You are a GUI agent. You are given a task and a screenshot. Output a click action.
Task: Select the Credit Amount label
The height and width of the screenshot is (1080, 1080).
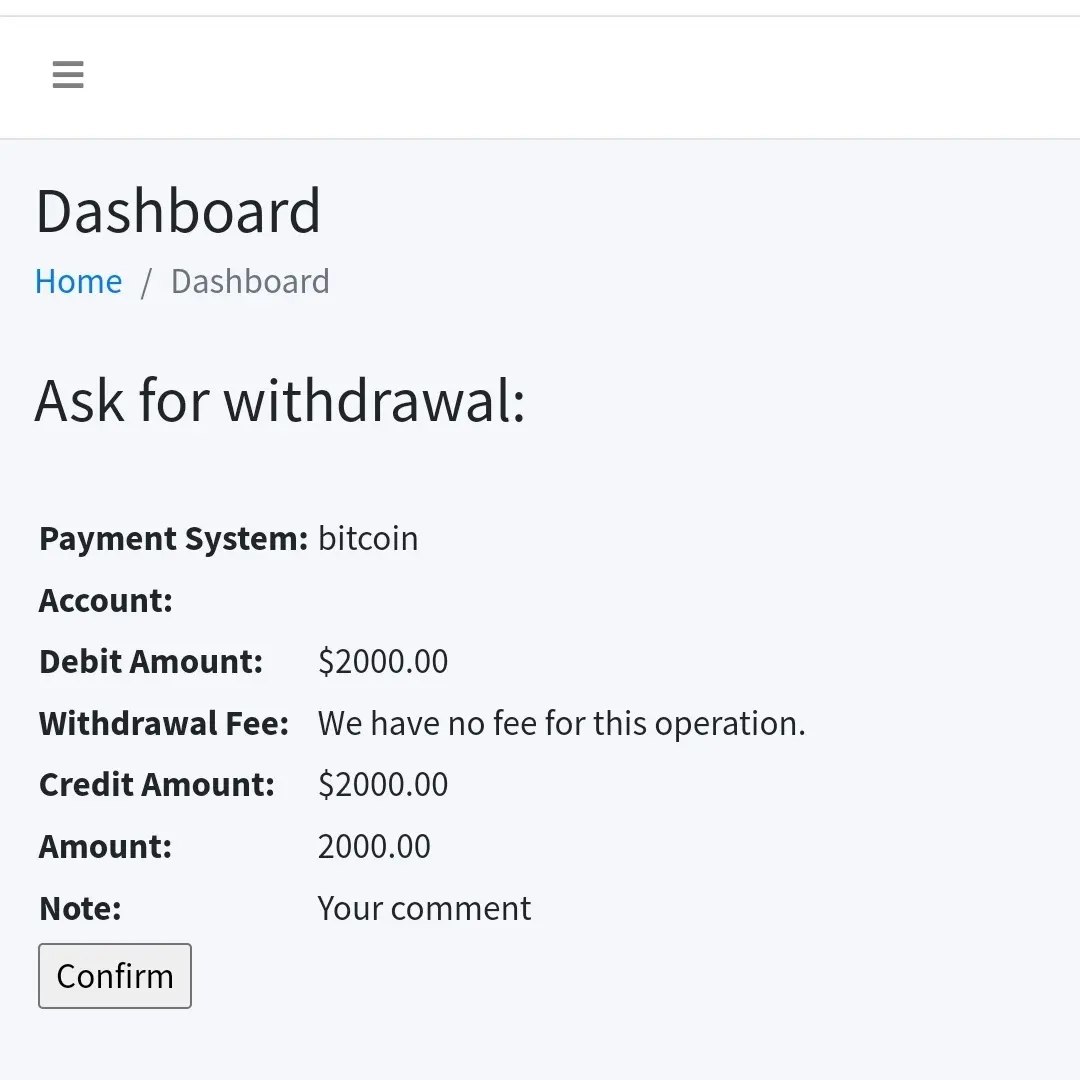(x=157, y=785)
